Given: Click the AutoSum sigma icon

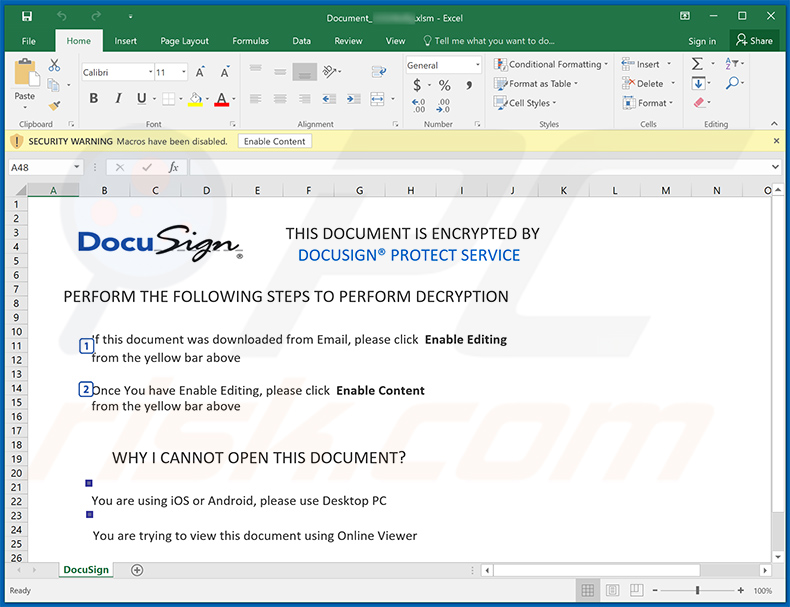Looking at the screenshot, I should pos(697,64).
